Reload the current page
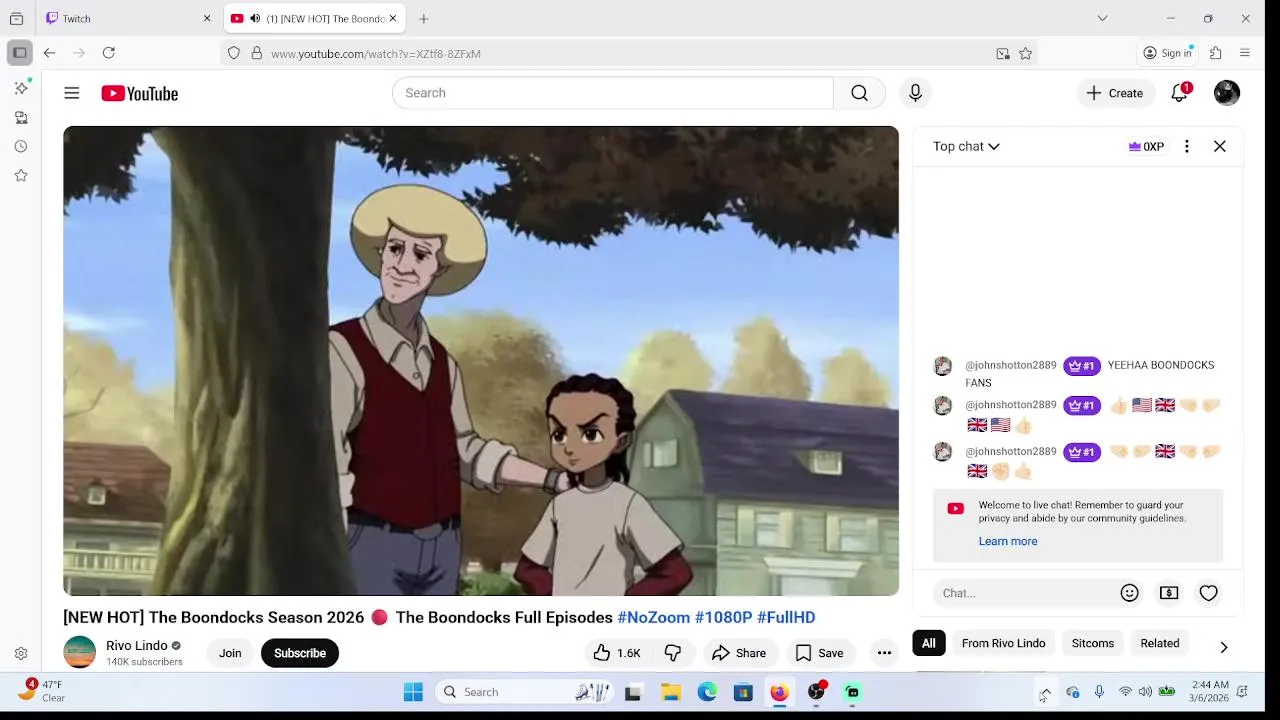The width and height of the screenshot is (1280, 720). point(109,53)
